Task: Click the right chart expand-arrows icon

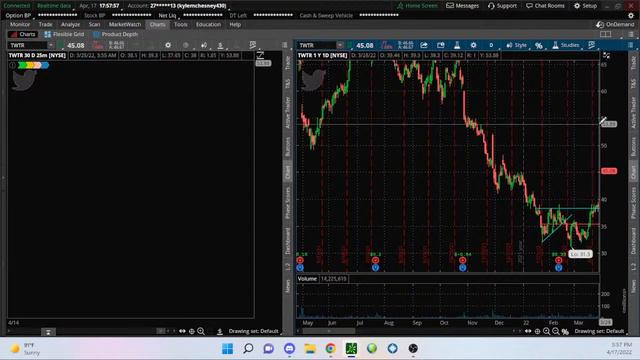Action: [606, 55]
